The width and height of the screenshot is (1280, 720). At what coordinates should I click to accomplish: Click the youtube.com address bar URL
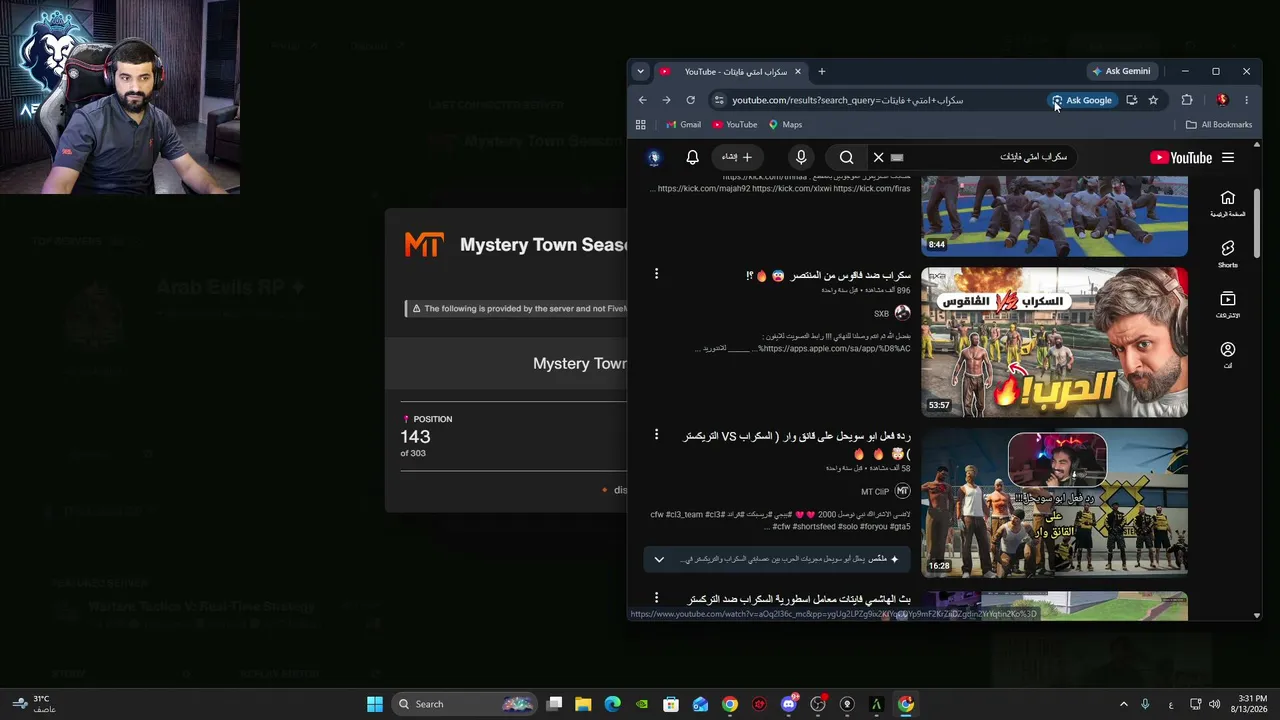[847, 100]
